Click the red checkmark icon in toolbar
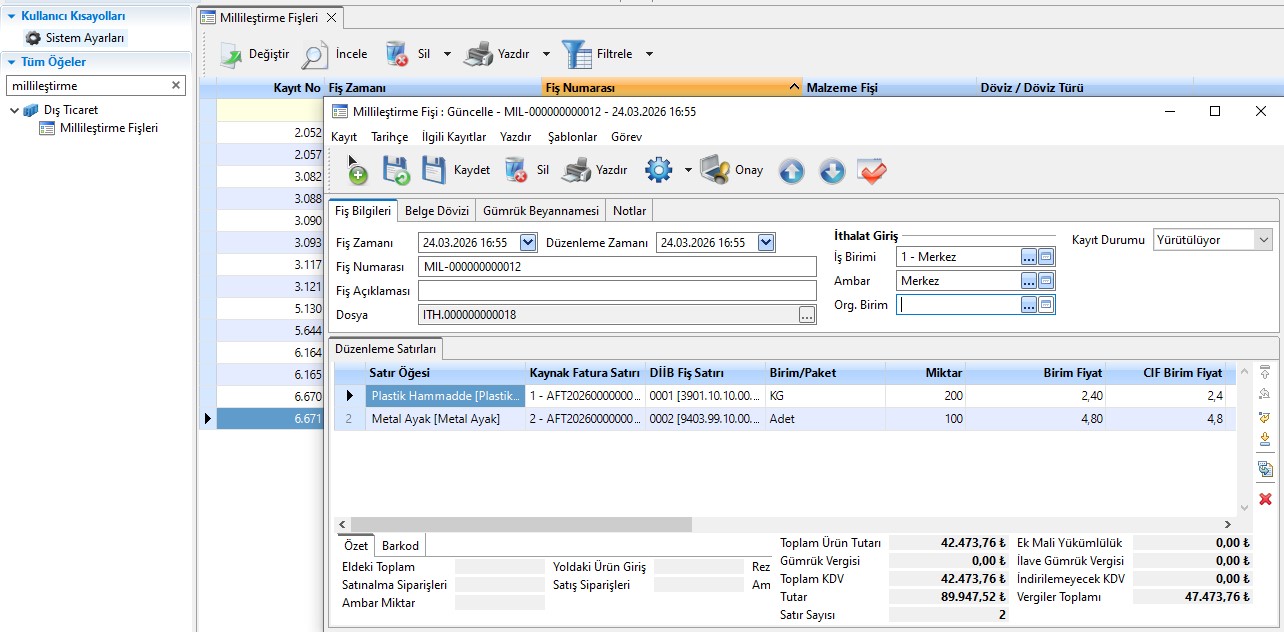 [x=872, y=171]
